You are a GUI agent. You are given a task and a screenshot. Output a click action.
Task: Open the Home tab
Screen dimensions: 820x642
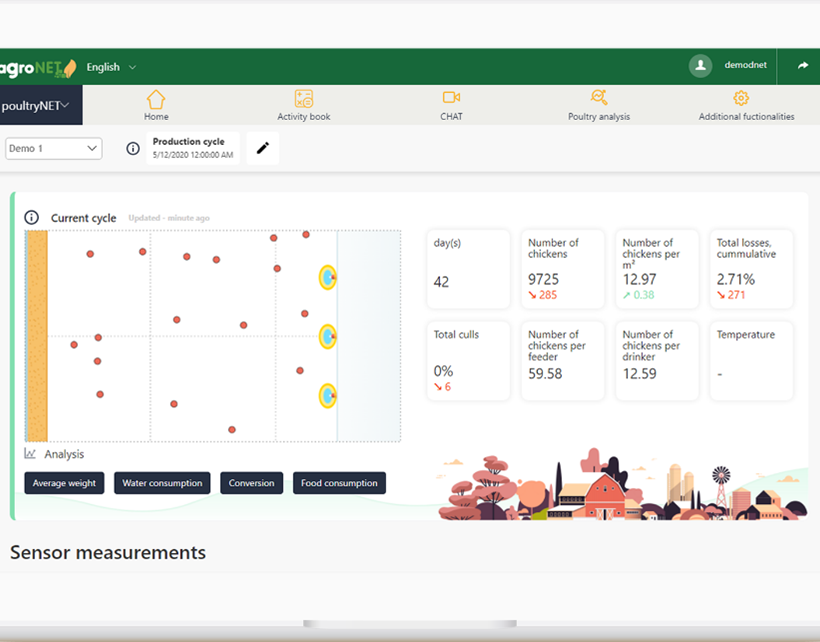click(x=156, y=105)
